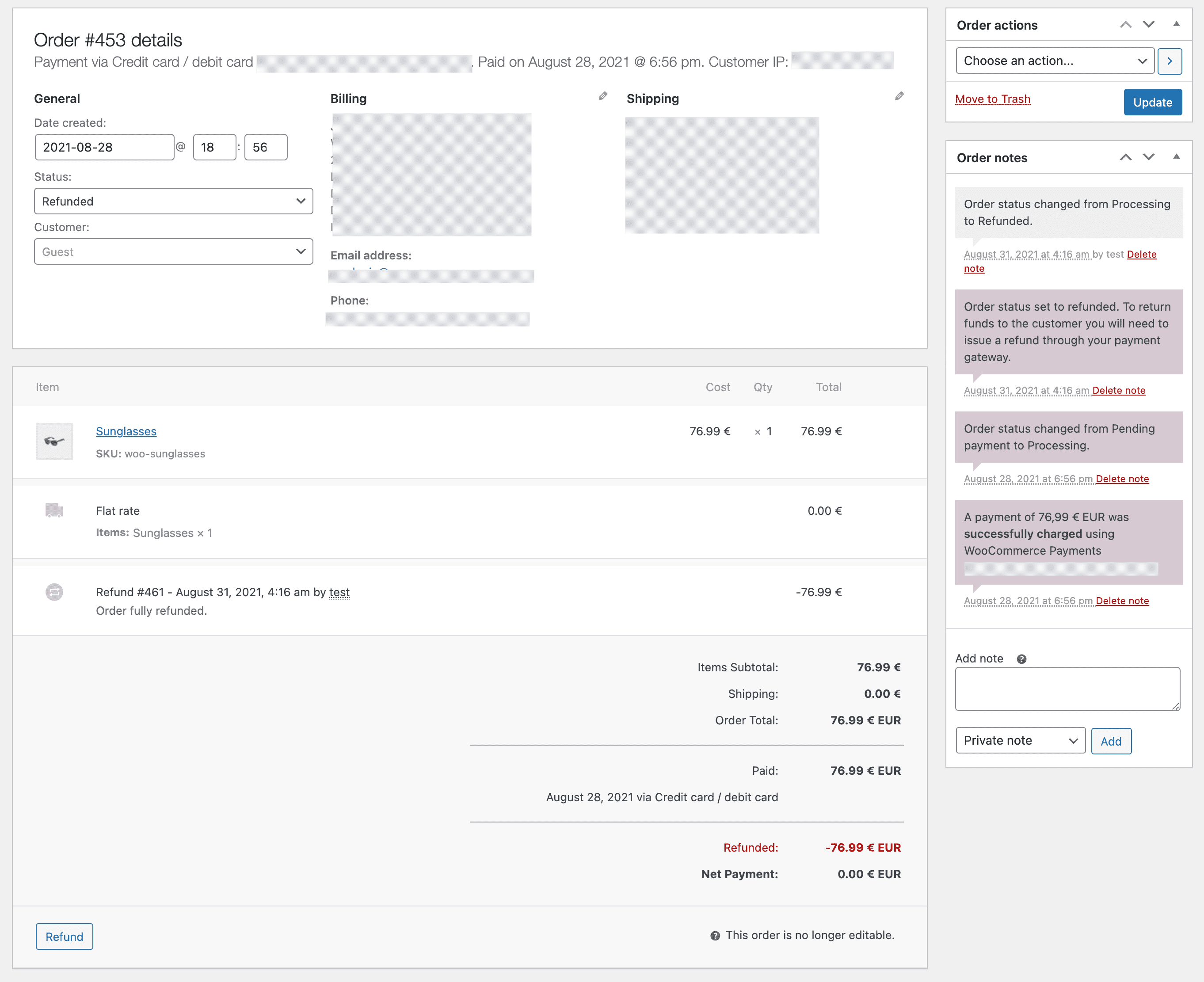Delete the 'successfully charged' payment note

point(1122,601)
